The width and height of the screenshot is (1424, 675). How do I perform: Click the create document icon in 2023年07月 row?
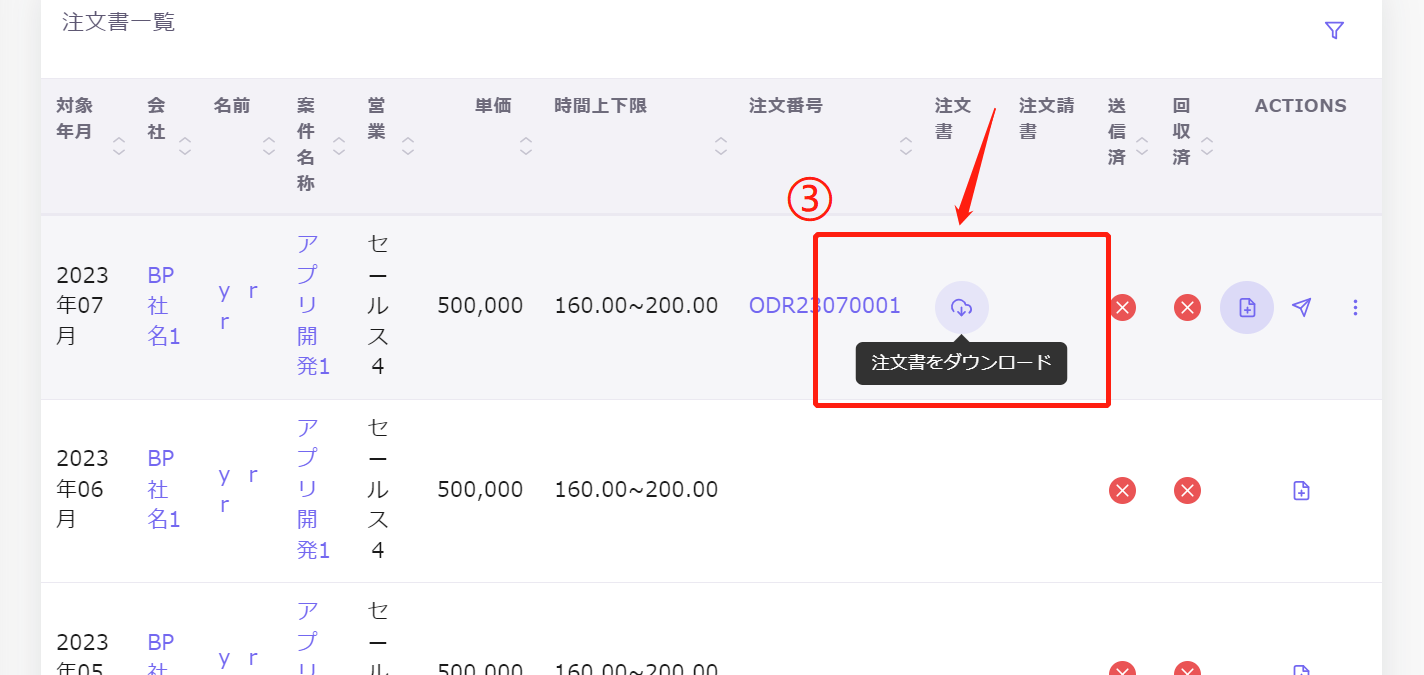tap(1247, 307)
